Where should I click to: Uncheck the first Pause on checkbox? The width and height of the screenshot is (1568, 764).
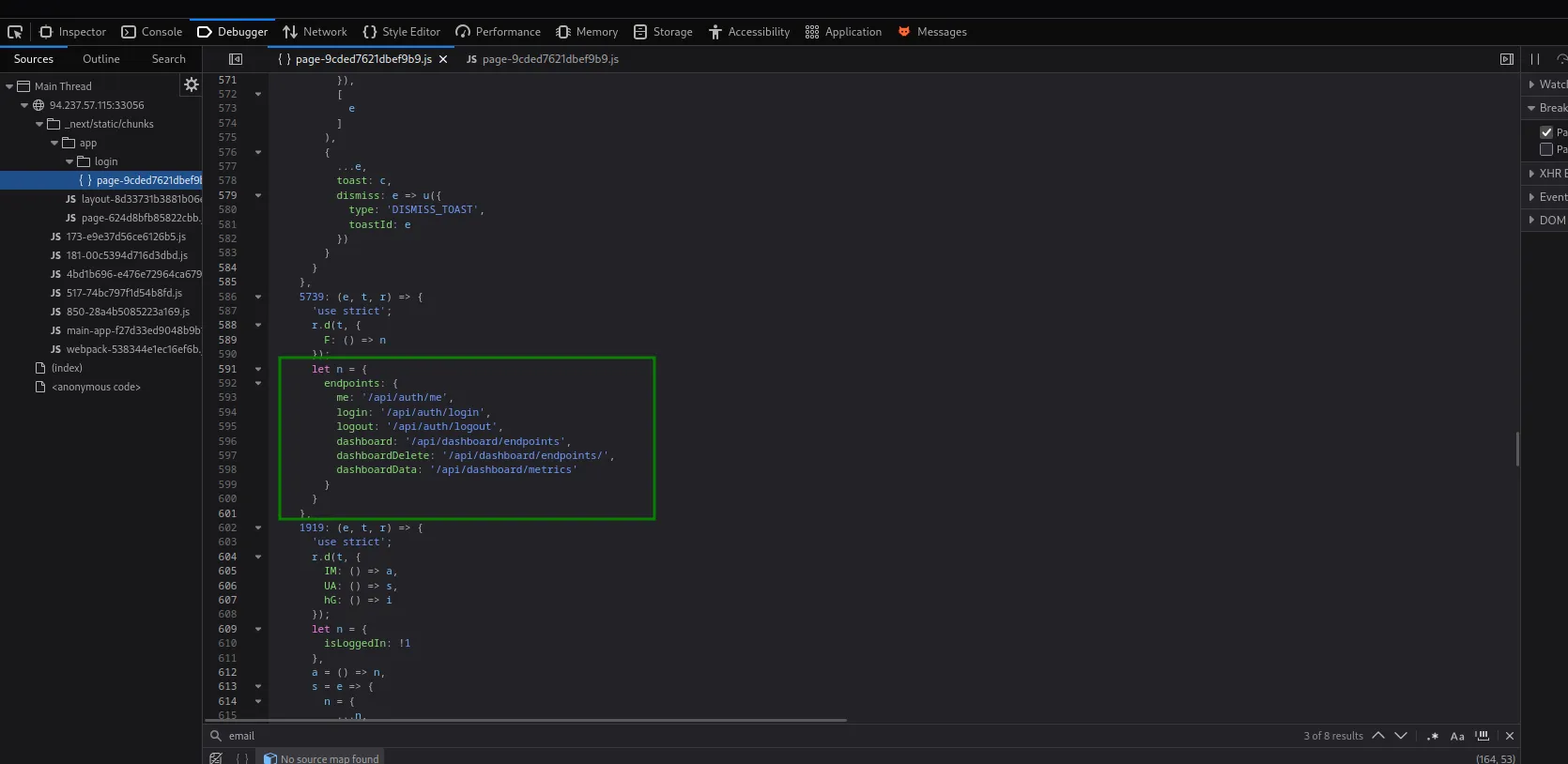(1546, 132)
